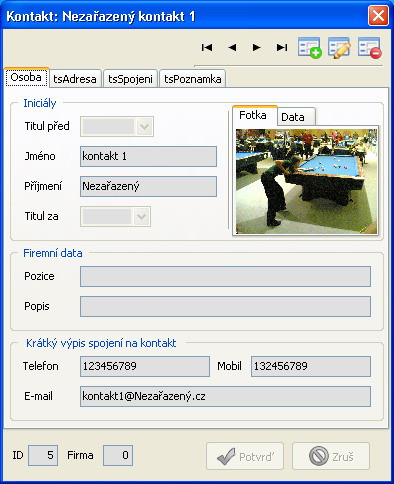The width and height of the screenshot is (394, 484).
Task: Go to the first contact record
Action: (207, 48)
